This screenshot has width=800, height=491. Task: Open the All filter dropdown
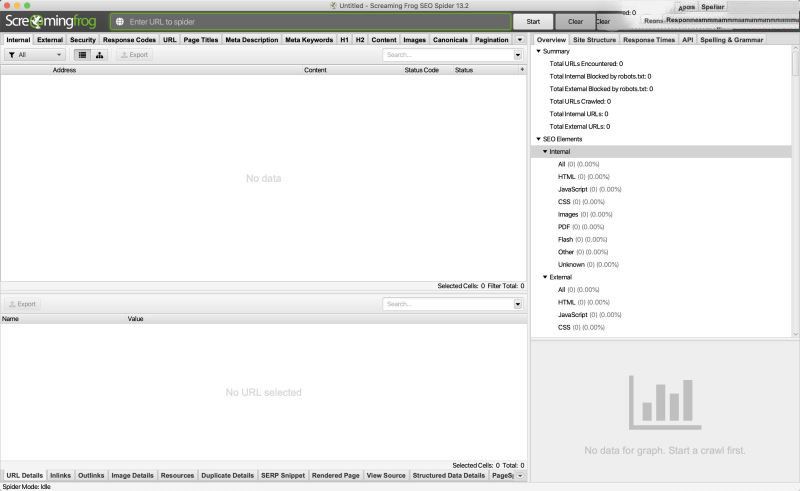(35, 55)
